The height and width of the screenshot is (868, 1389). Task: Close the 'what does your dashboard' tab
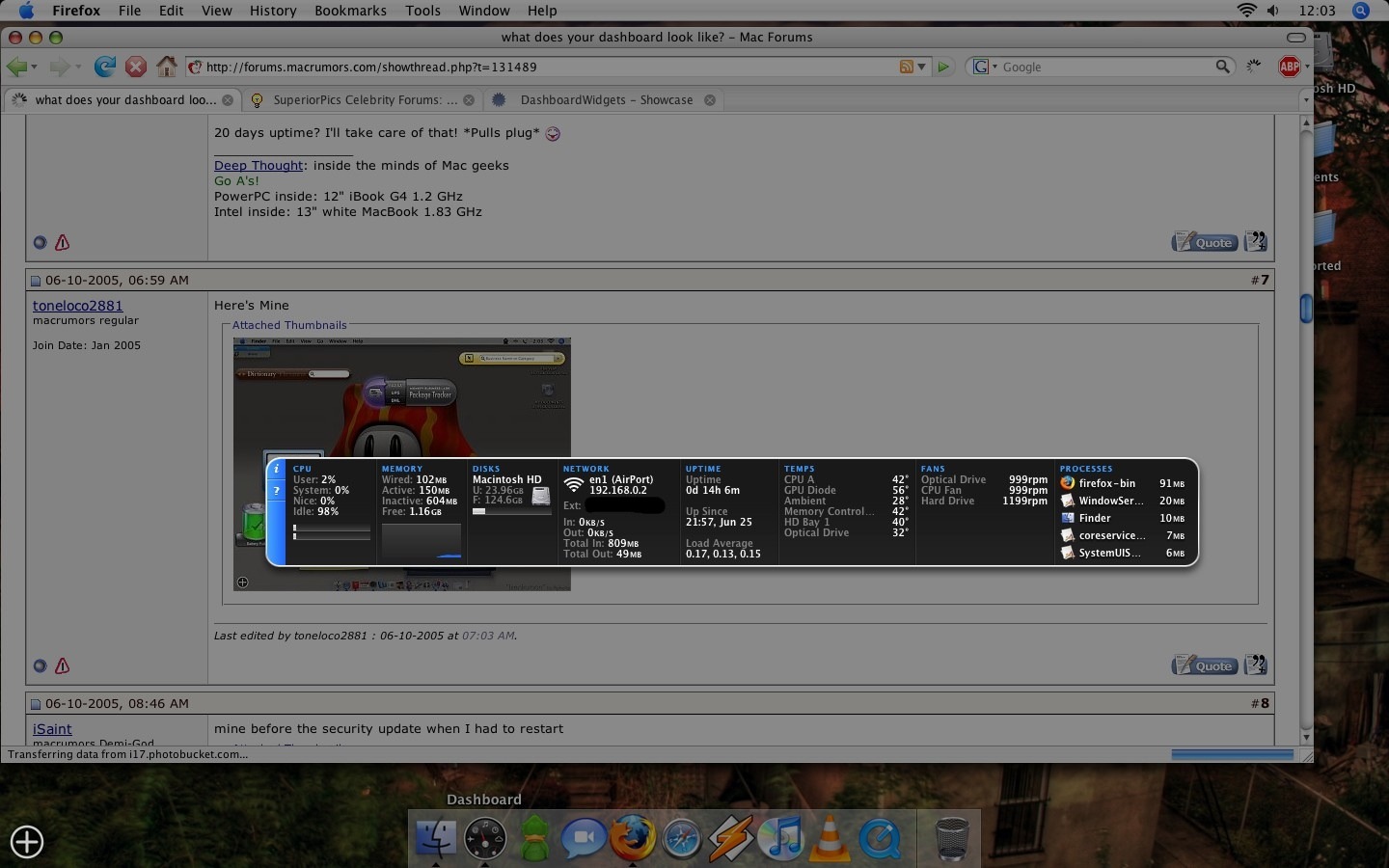228,100
